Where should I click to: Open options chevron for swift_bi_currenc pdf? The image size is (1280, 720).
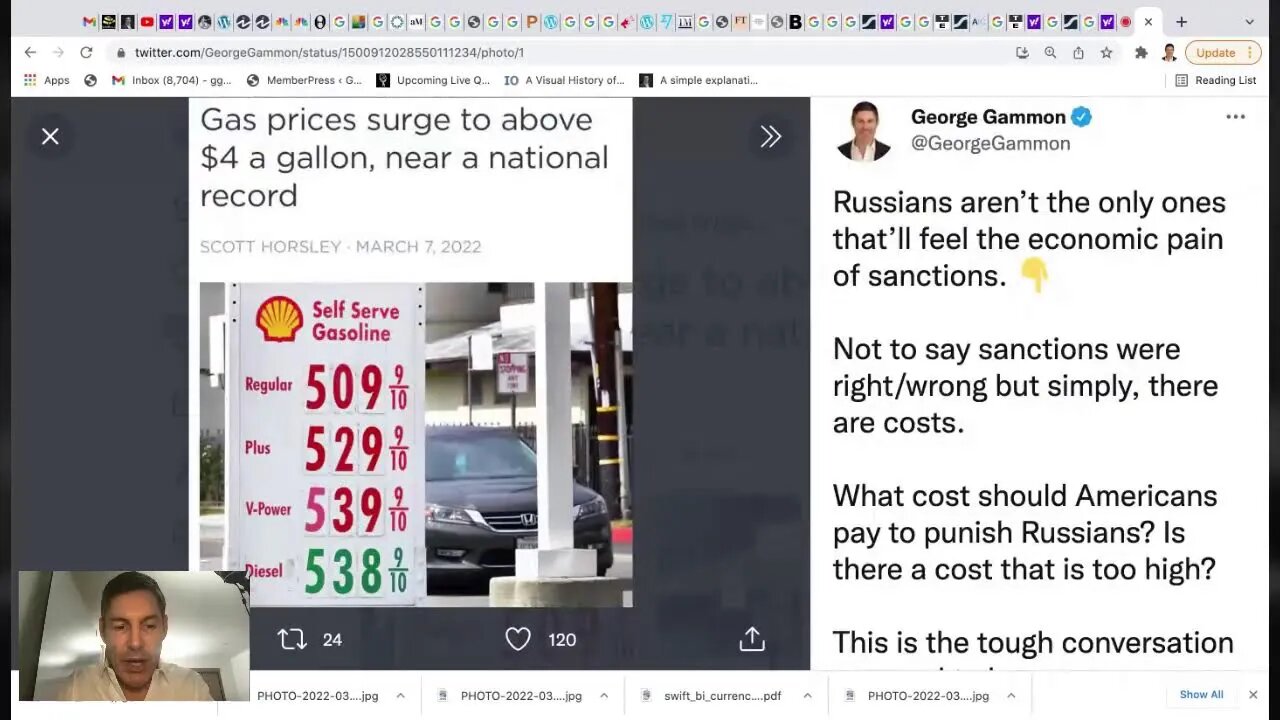(x=807, y=696)
